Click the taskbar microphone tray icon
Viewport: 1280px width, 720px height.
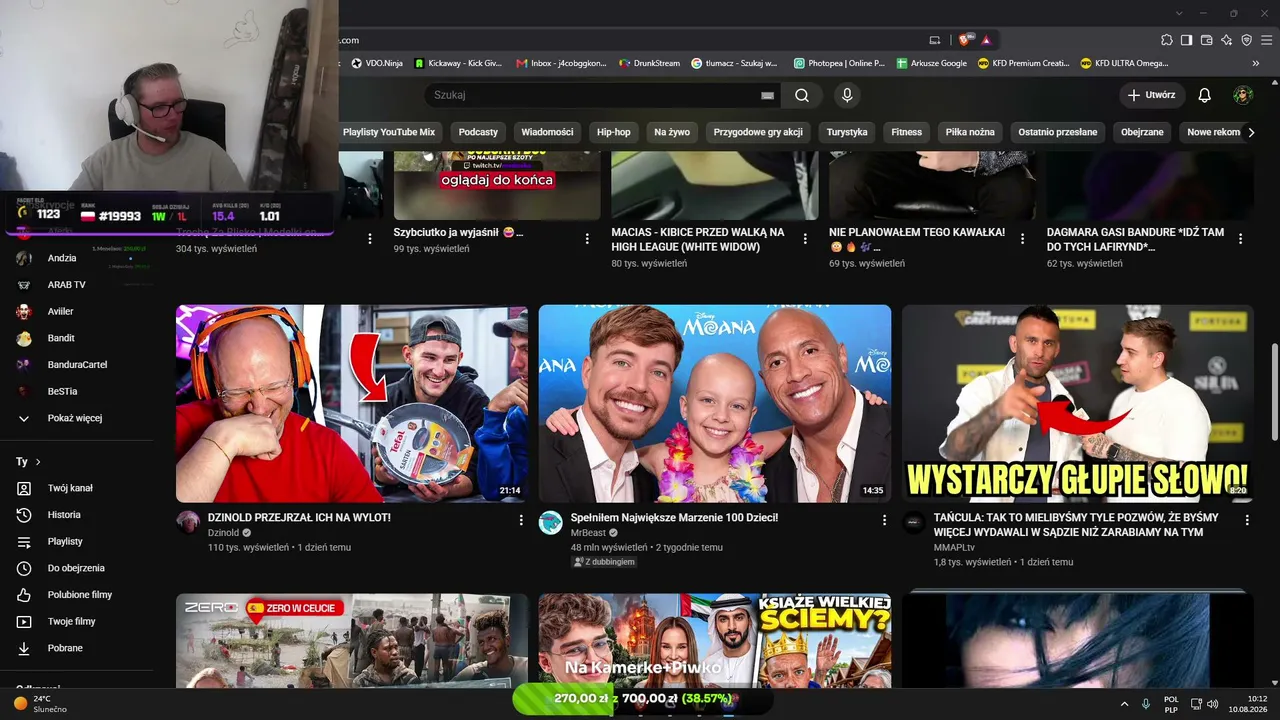[x=1145, y=704]
